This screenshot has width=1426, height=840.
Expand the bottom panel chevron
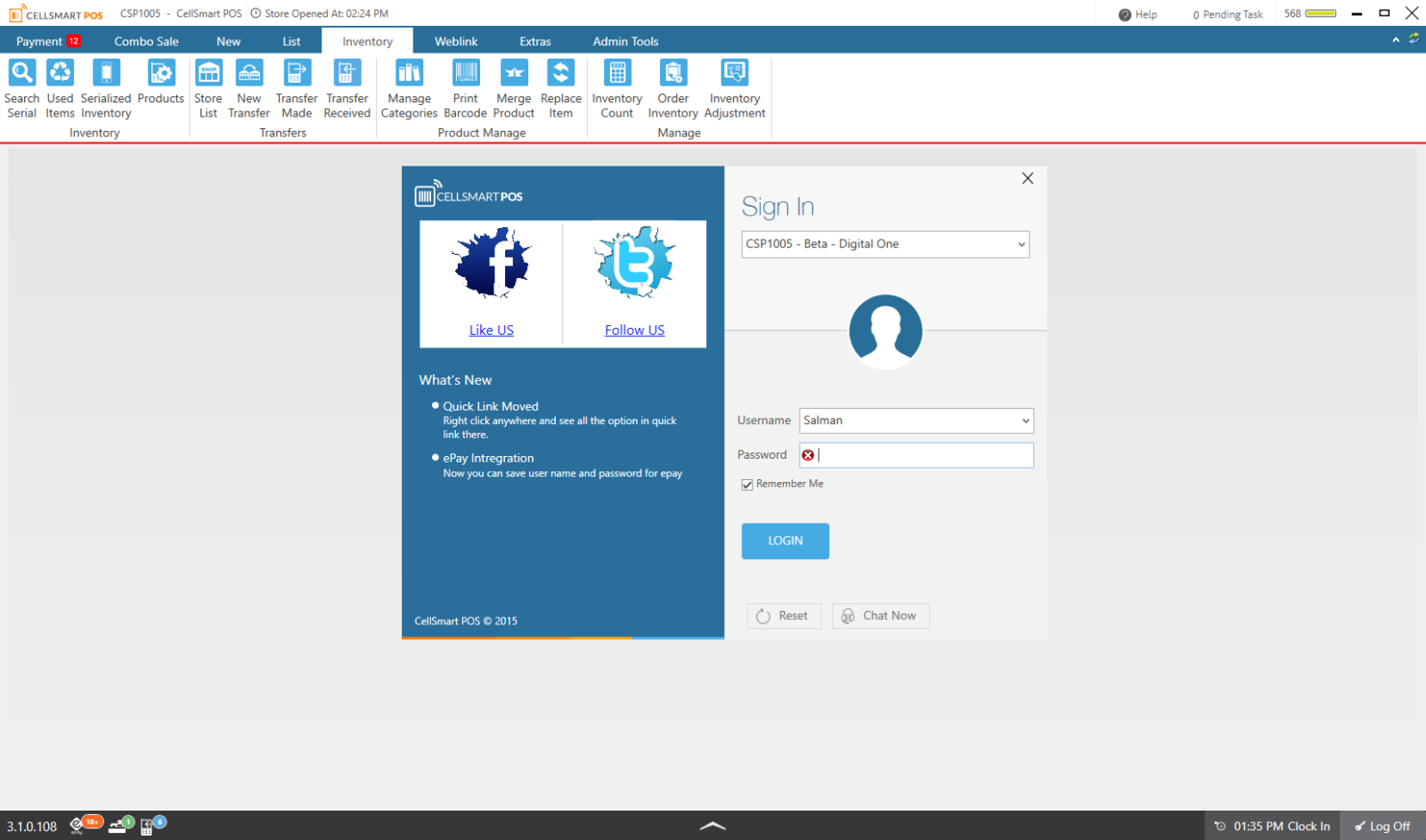tap(713, 826)
